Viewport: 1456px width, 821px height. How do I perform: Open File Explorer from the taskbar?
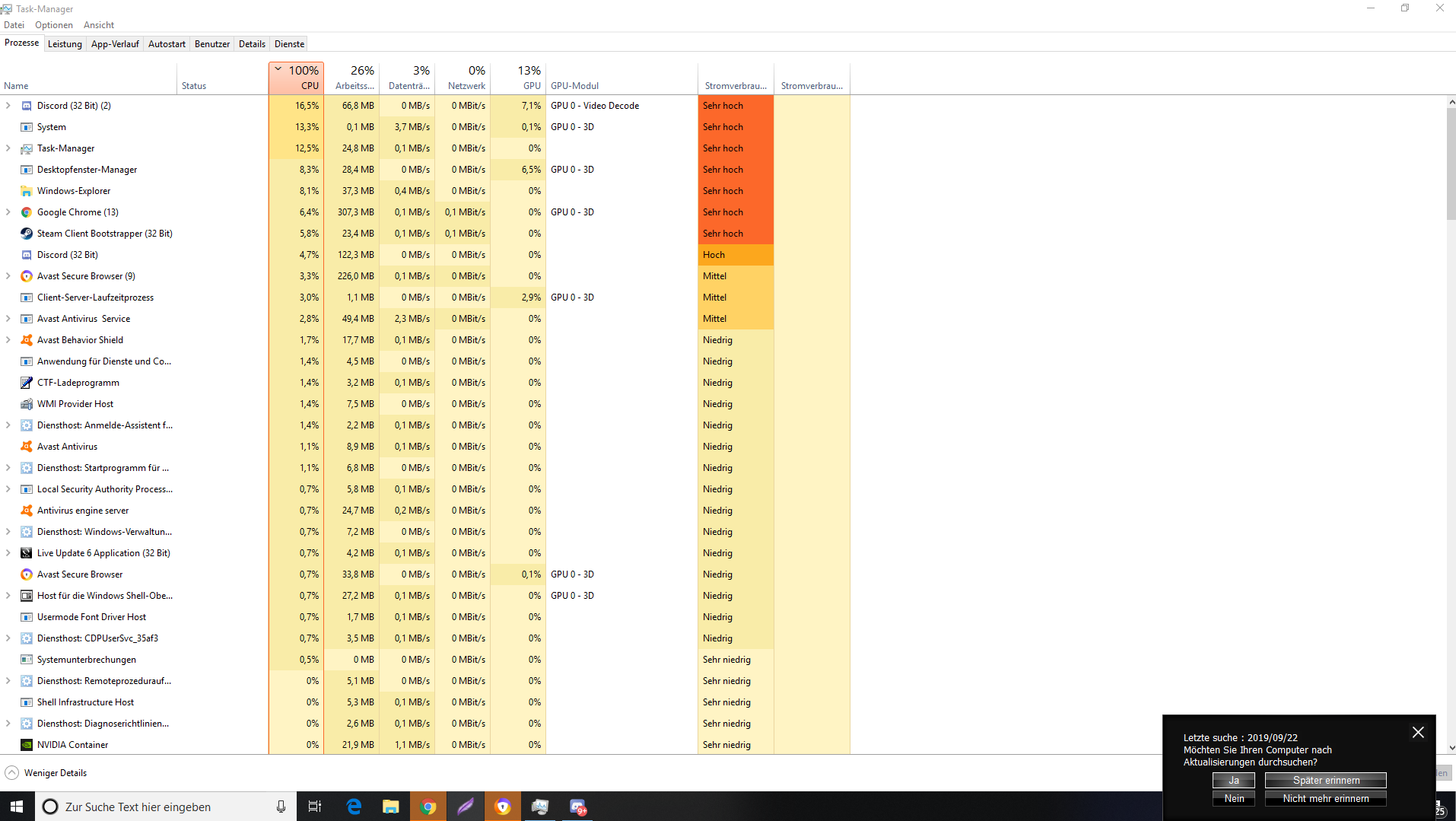coord(391,807)
